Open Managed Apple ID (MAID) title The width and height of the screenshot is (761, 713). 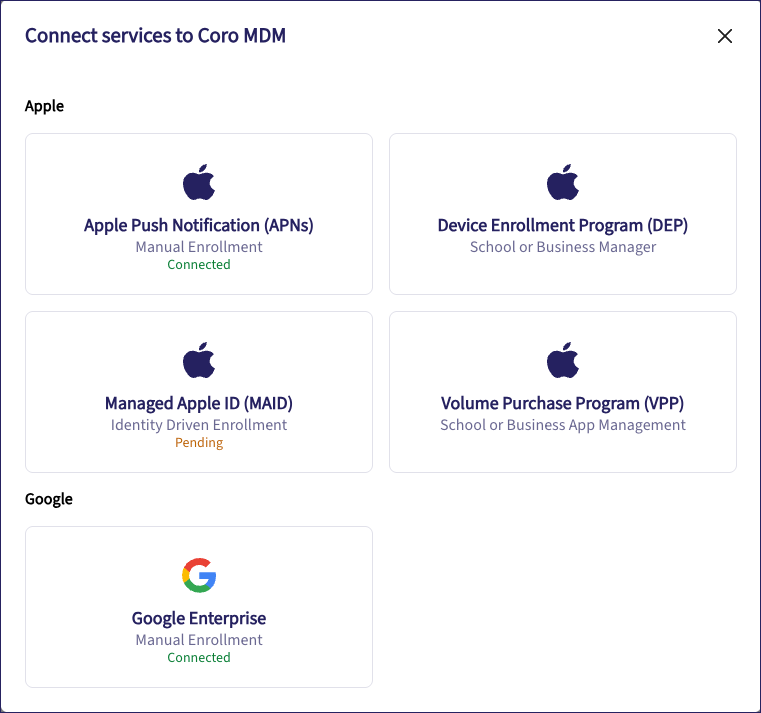coord(199,403)
